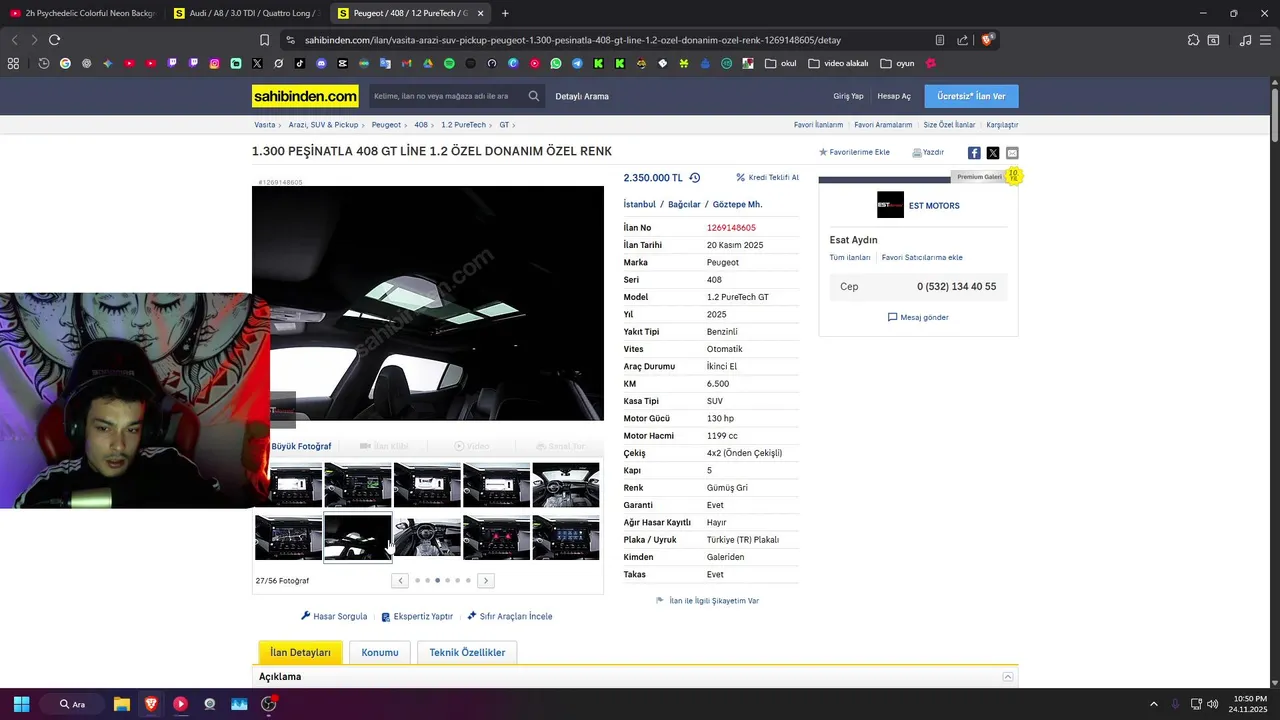The height and width of the screenshot is (720, 1280).
Task: Select the İlan Detayları tab
Action: 300,652
